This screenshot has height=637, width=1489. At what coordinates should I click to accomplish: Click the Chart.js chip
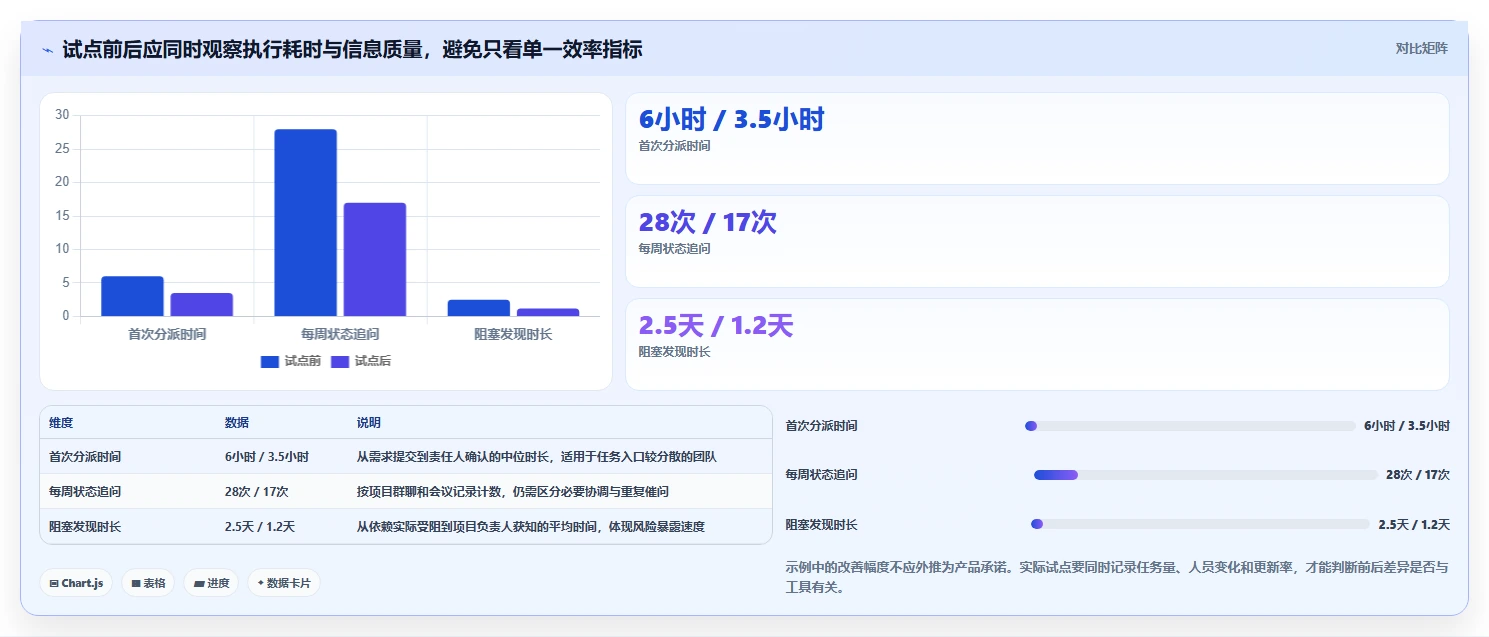click(x=76, y=583)
